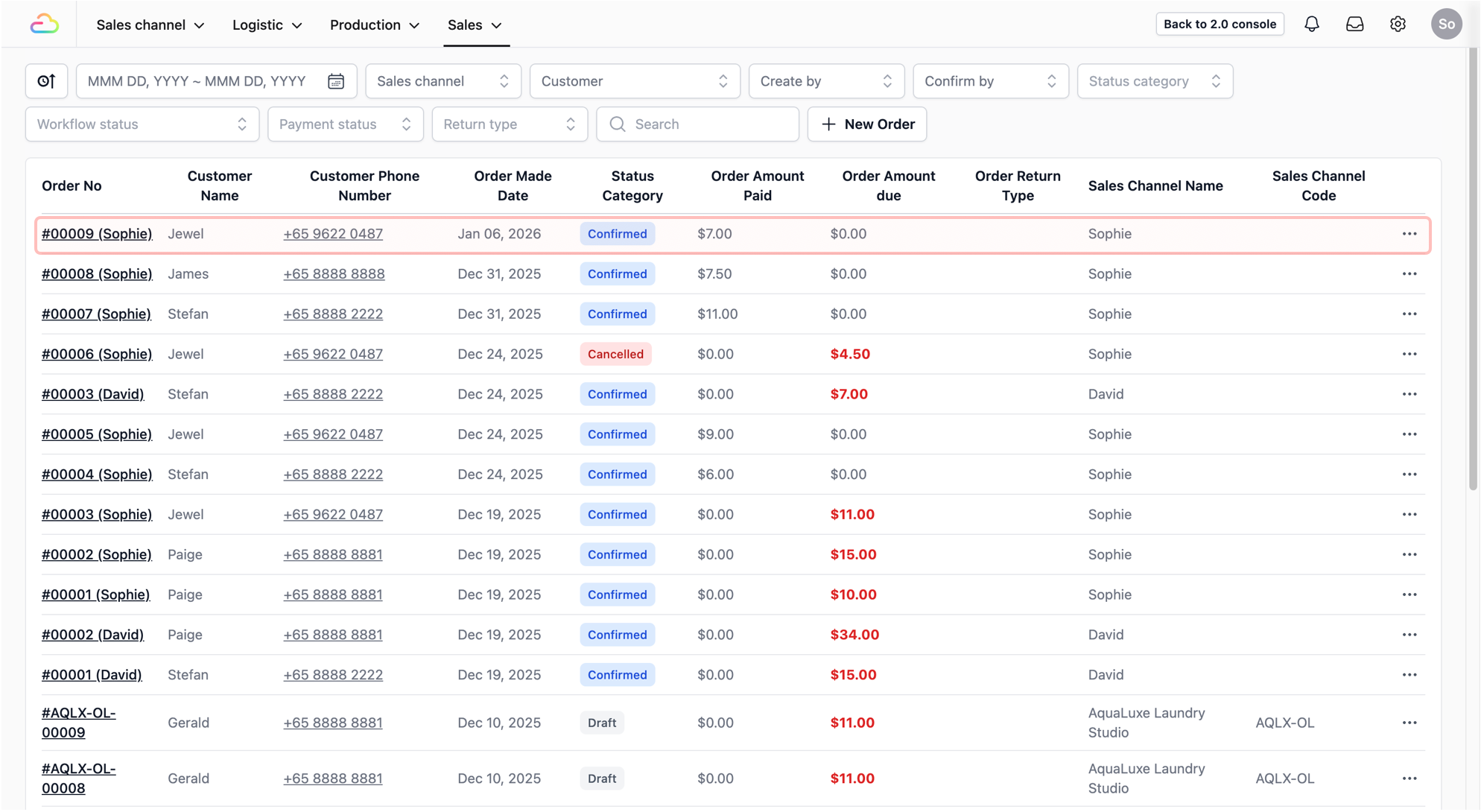Open the Status category filter

coord(1154,81)
